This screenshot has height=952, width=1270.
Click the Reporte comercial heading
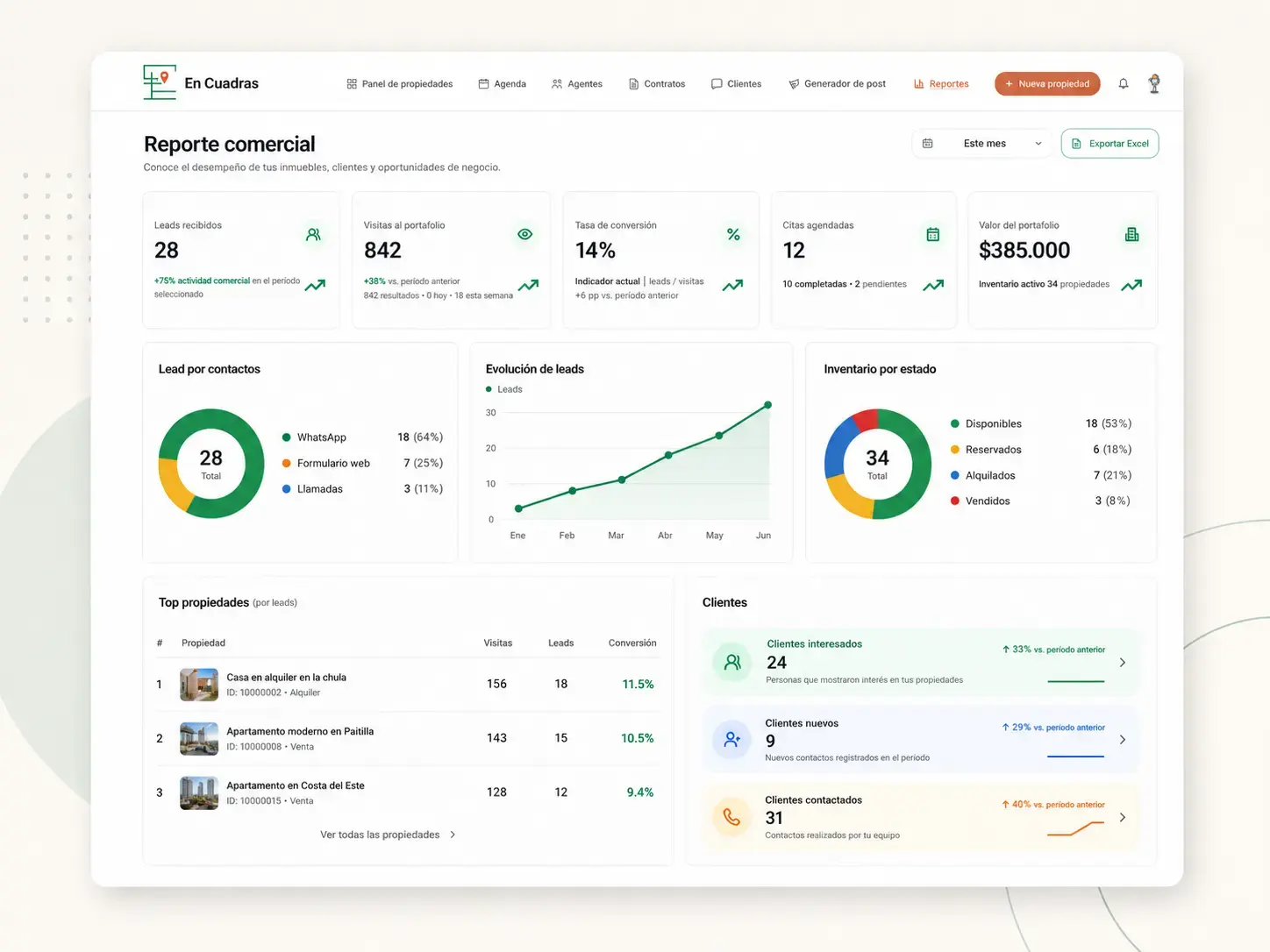(x=230, y=145)
